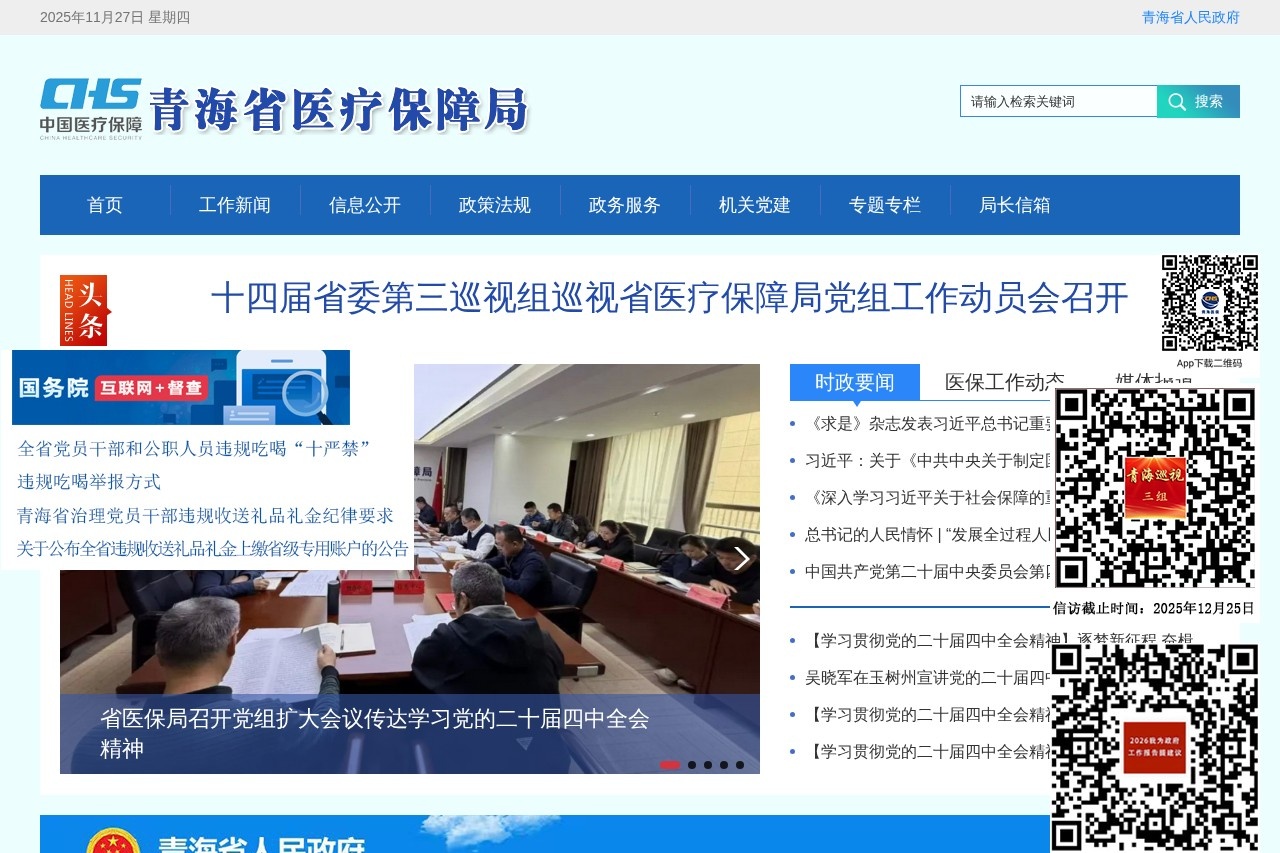Select the 时政要闻 tab

point(855,381)
